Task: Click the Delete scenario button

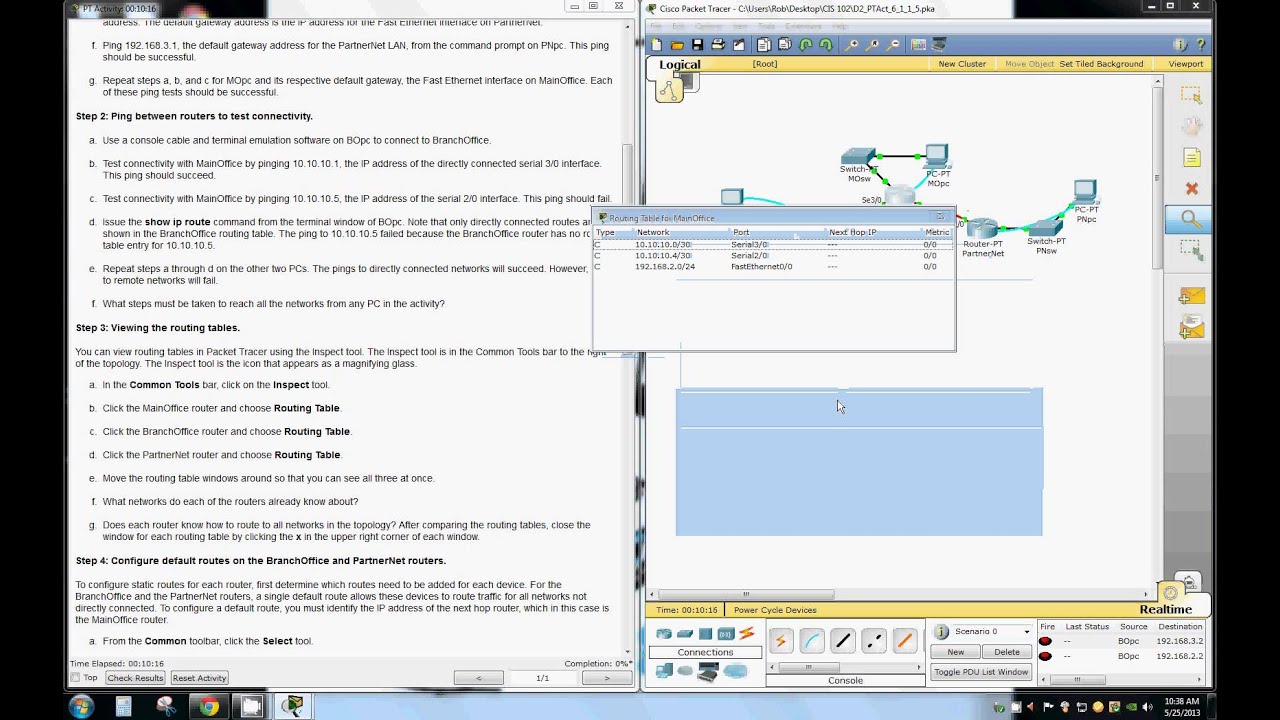Action: click(1007, 652)
